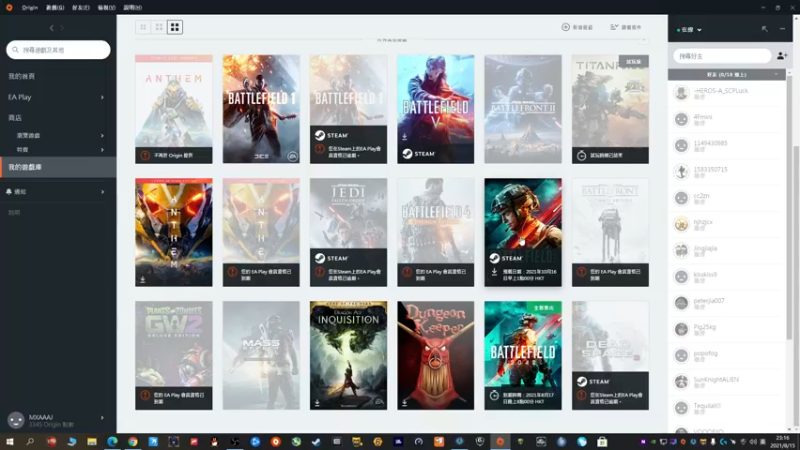Focus the game search field
Screen dimensions: 800x450
coord(58,50)
